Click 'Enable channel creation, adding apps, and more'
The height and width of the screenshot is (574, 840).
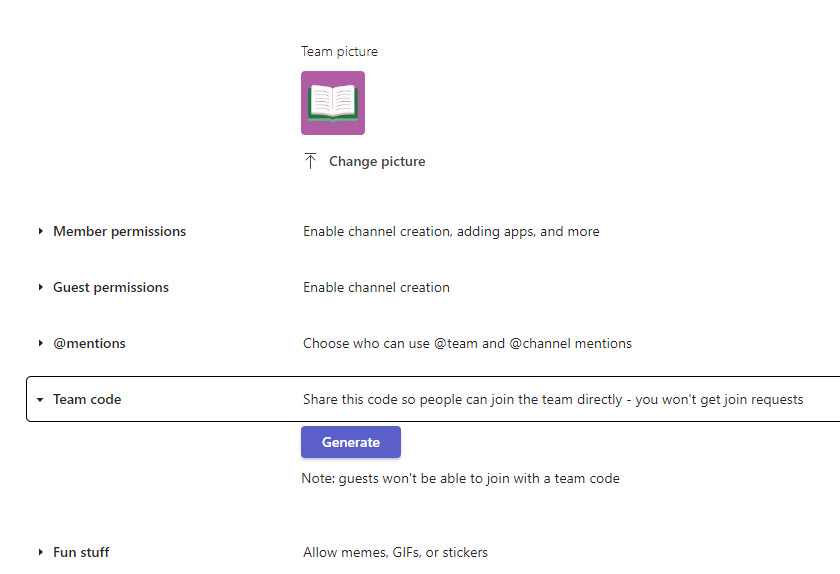click(x=451, y=231)
